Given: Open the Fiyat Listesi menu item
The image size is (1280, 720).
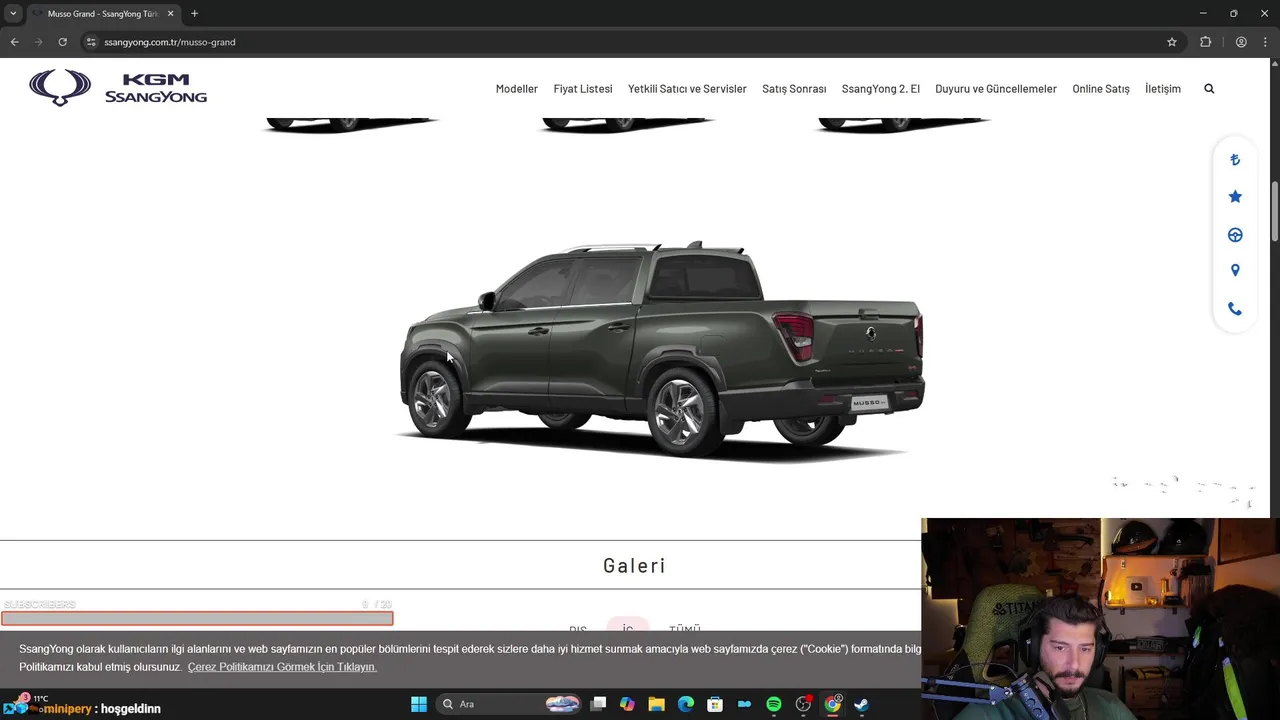Looking at the screenshot, I should point(583,89).
